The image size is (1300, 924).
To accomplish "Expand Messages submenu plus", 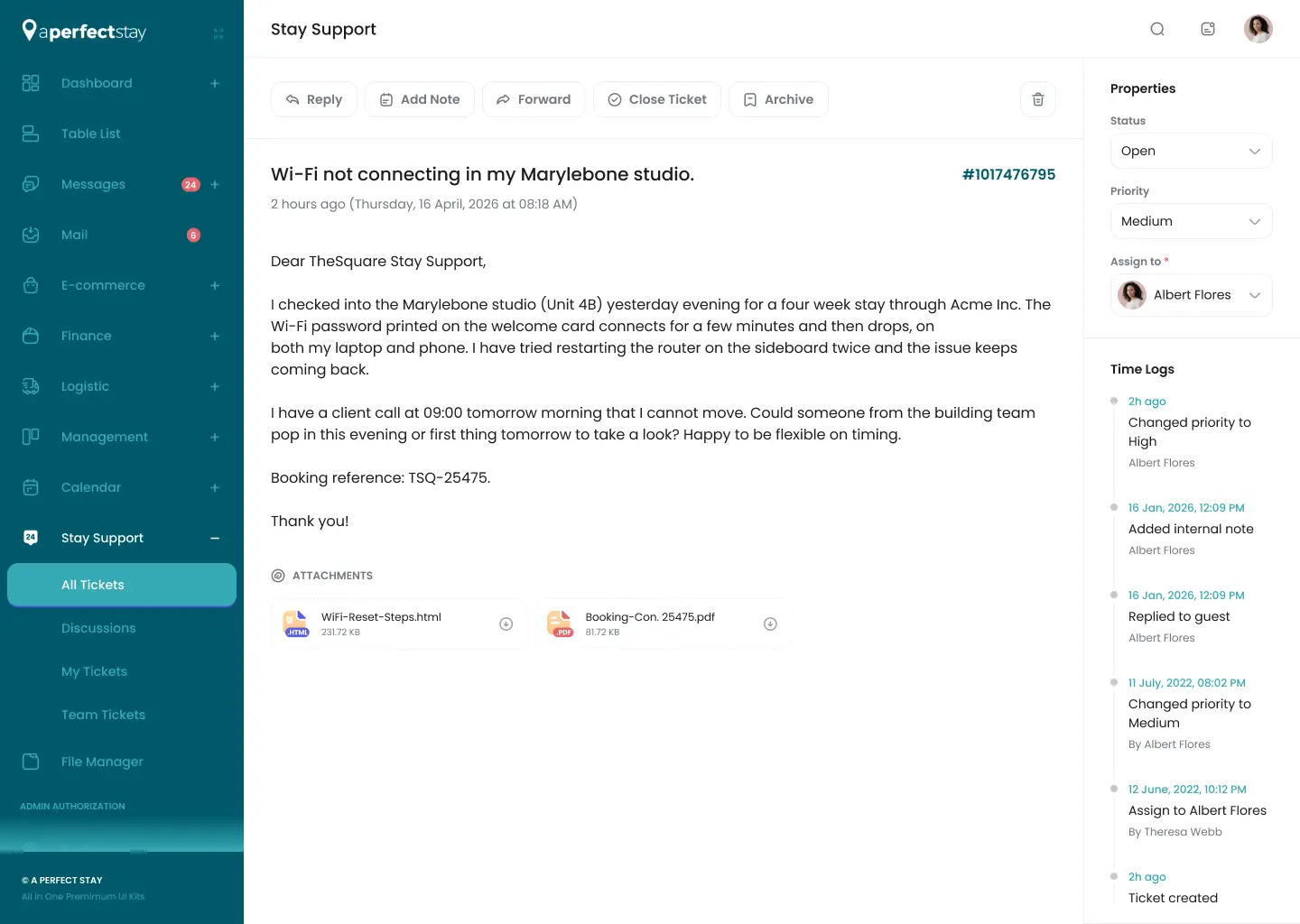I will tap(215, 184).
